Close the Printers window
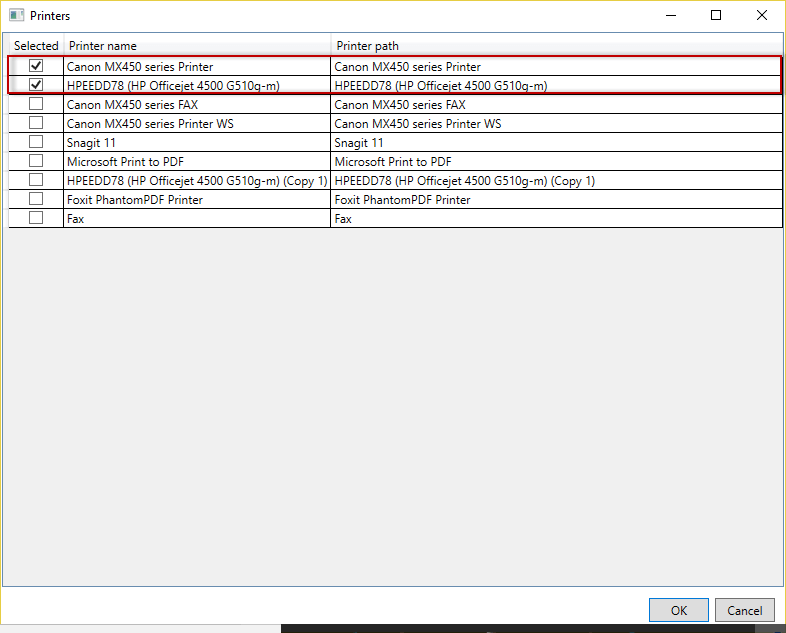Screen dimensions: 786x633 (x=761, y=16)
